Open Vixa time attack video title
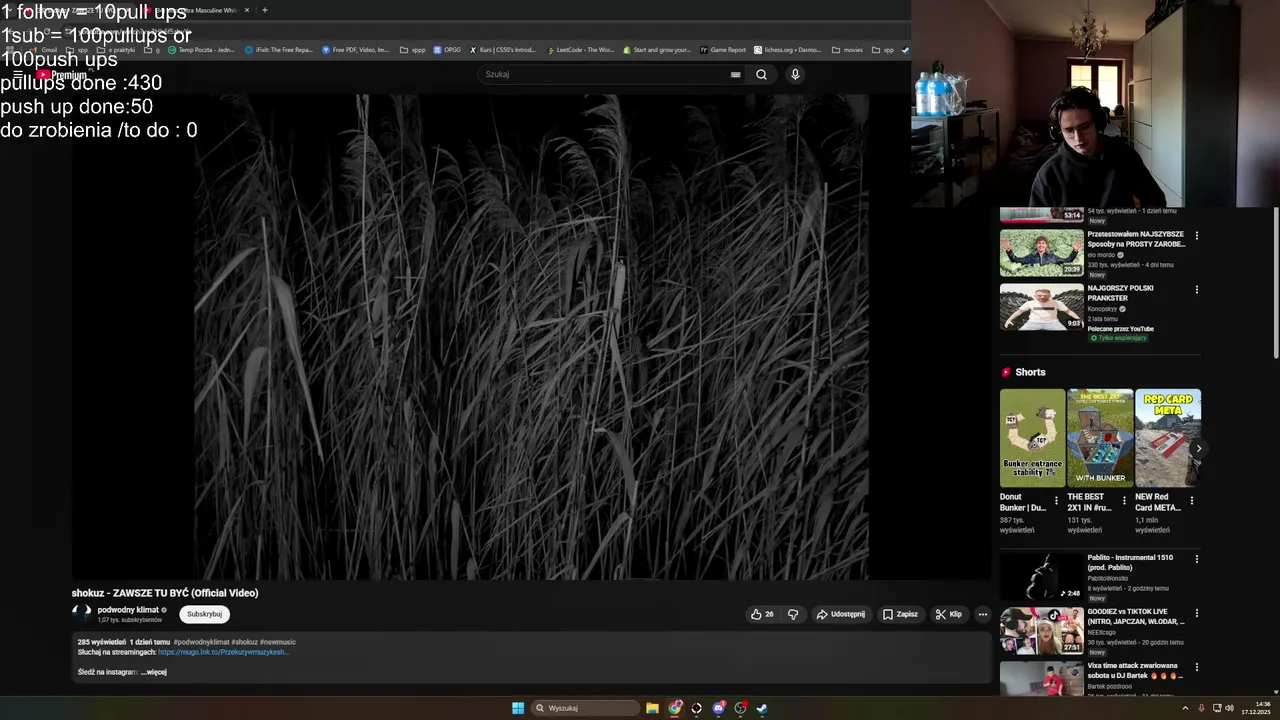1280x720 pixels. coord(1135,670)
